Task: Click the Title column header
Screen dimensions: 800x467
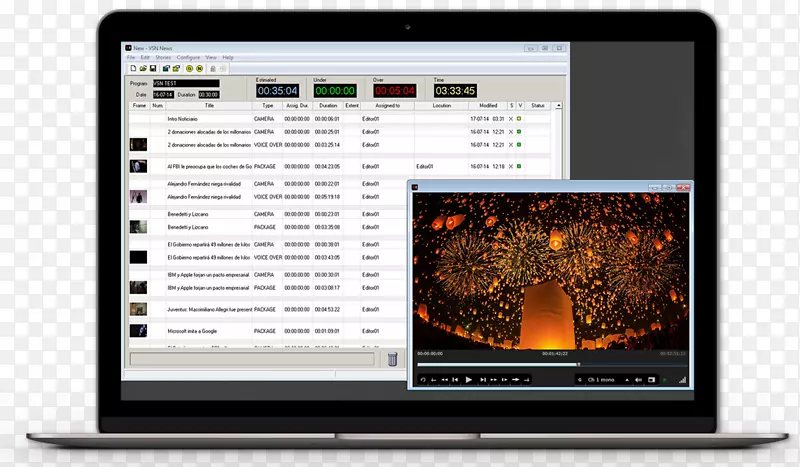Action: pyautogui.click(x=209, y=105)
